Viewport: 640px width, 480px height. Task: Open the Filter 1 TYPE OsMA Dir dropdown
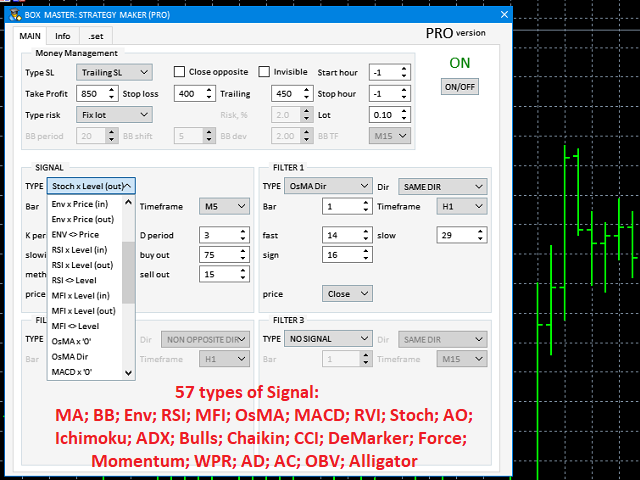pyautogui.click(x=328, y=186)
